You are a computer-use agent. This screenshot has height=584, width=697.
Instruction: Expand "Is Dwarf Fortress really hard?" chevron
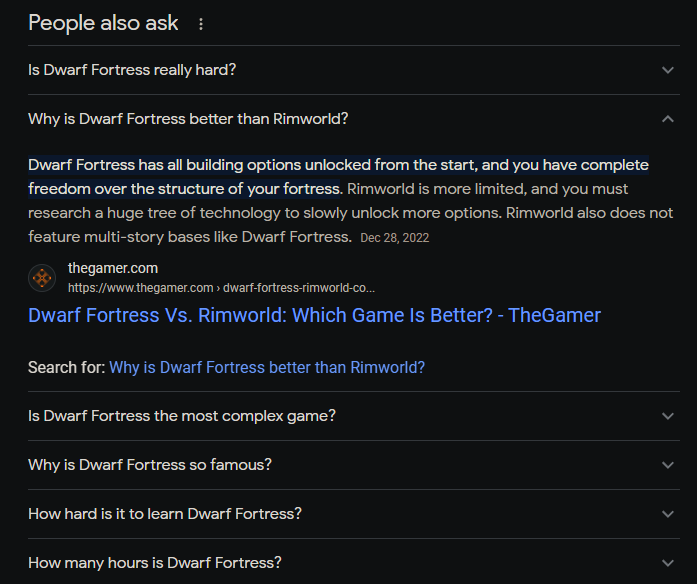click(x=668, y=70)
